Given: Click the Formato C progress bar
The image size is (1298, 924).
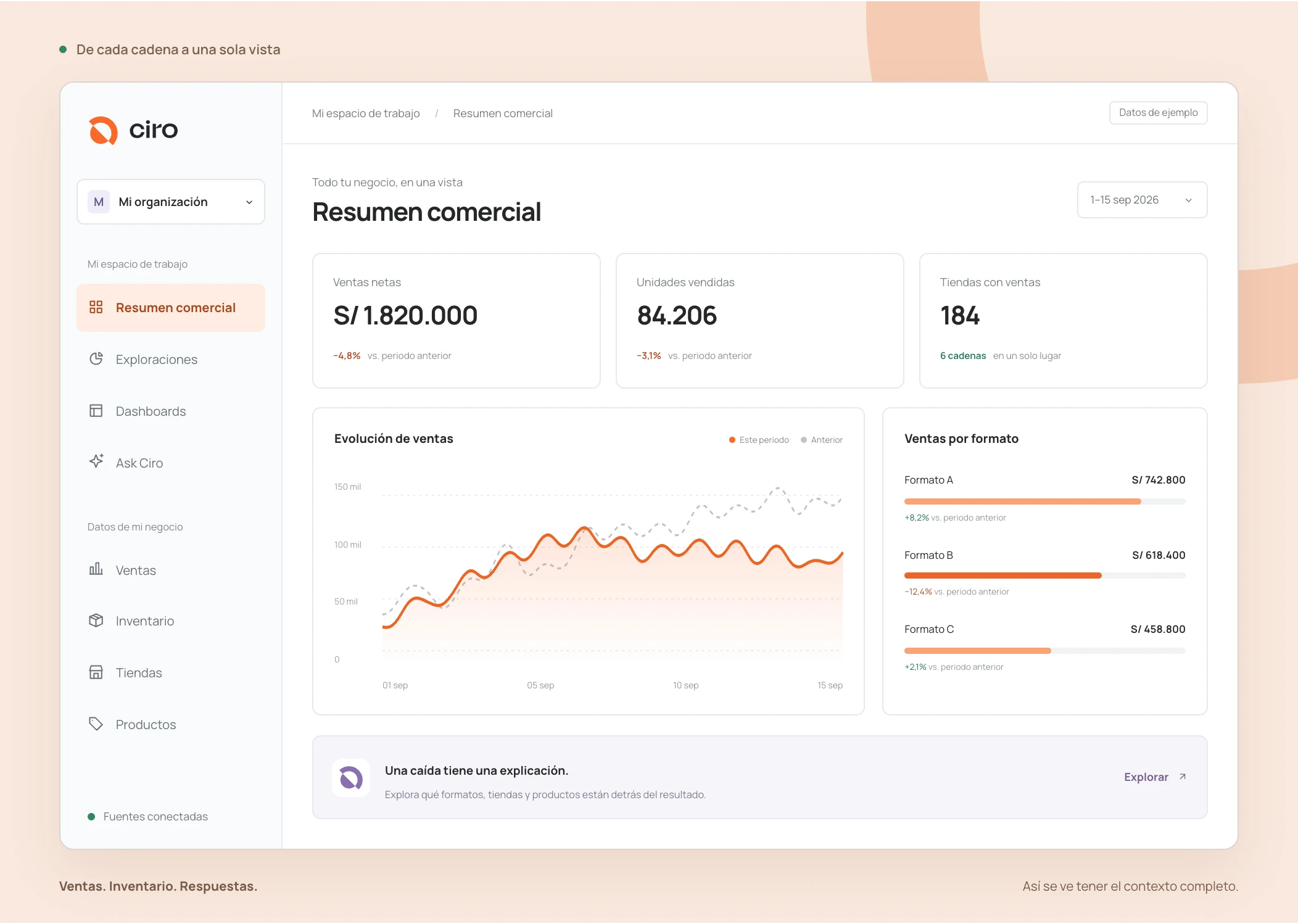Looking at the screenshot, I should [x=1044, y=651].
